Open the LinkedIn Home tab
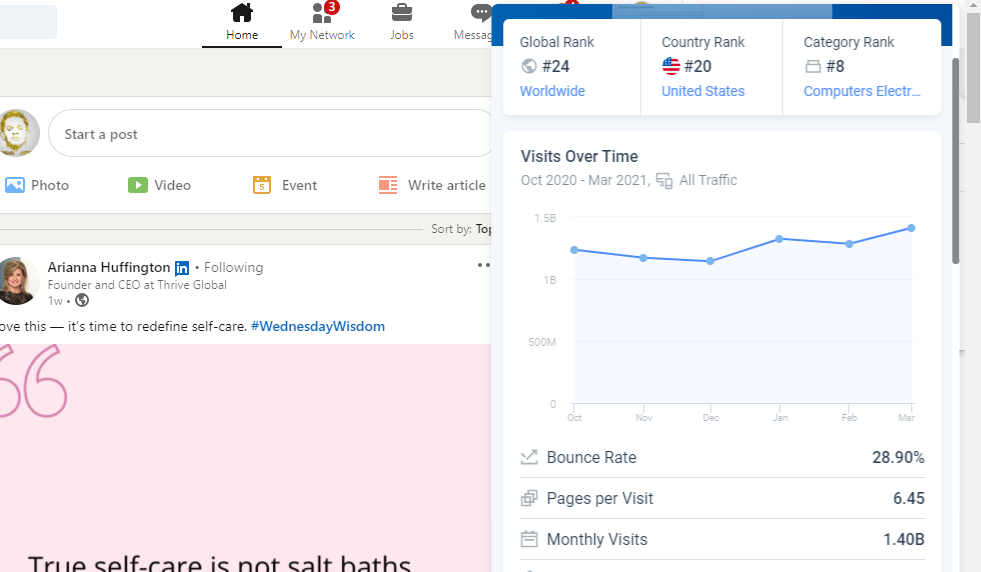Image resolution: width=981 pixels, height=572 pixels. click(241, 23)
